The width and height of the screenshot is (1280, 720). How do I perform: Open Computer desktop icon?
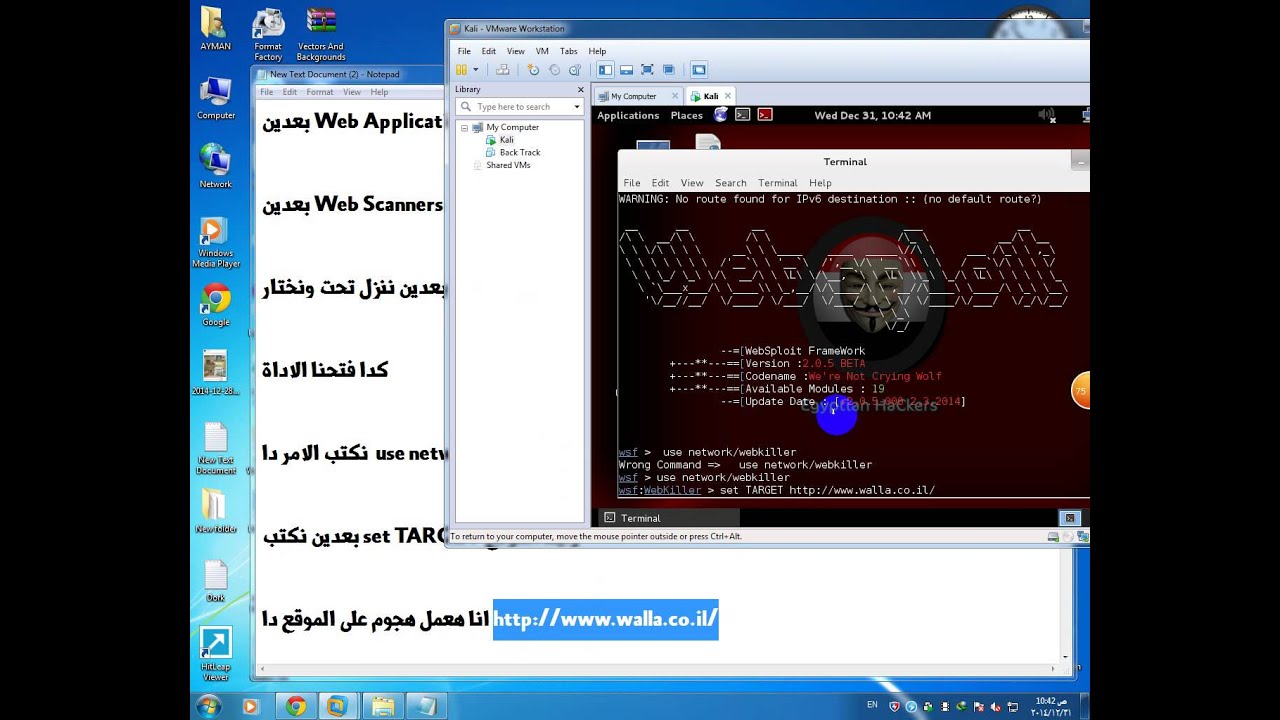pos(216,98)
